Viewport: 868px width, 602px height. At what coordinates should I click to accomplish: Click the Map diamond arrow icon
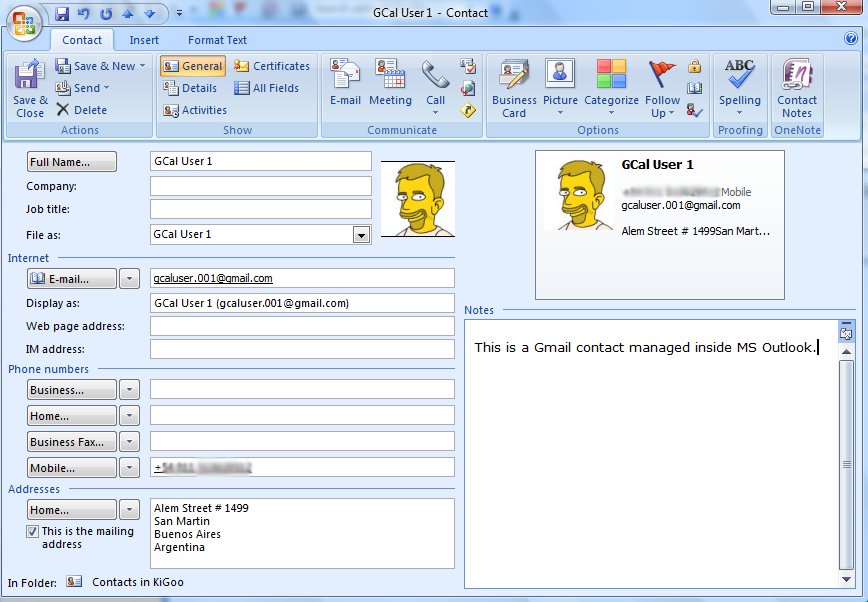click(x=468, y=110)
